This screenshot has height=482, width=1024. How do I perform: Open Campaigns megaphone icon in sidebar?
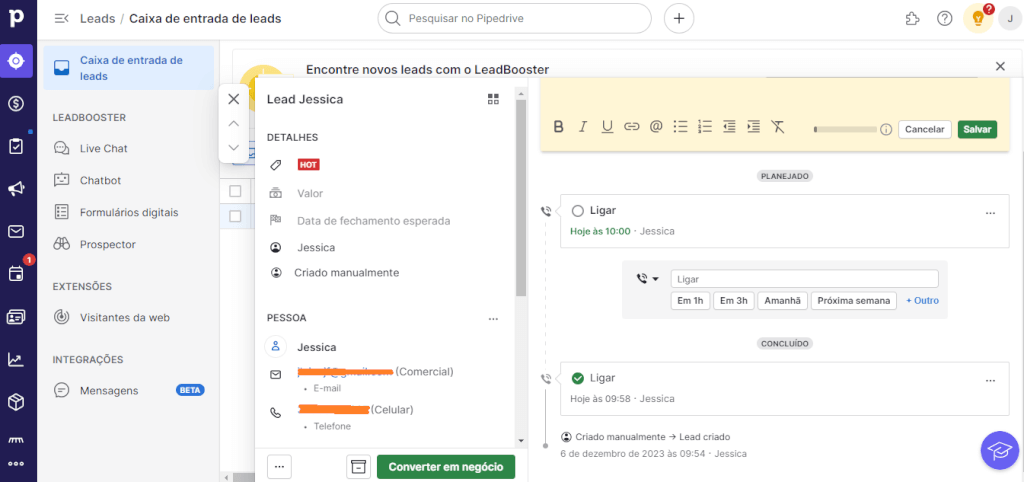[16, 189]
